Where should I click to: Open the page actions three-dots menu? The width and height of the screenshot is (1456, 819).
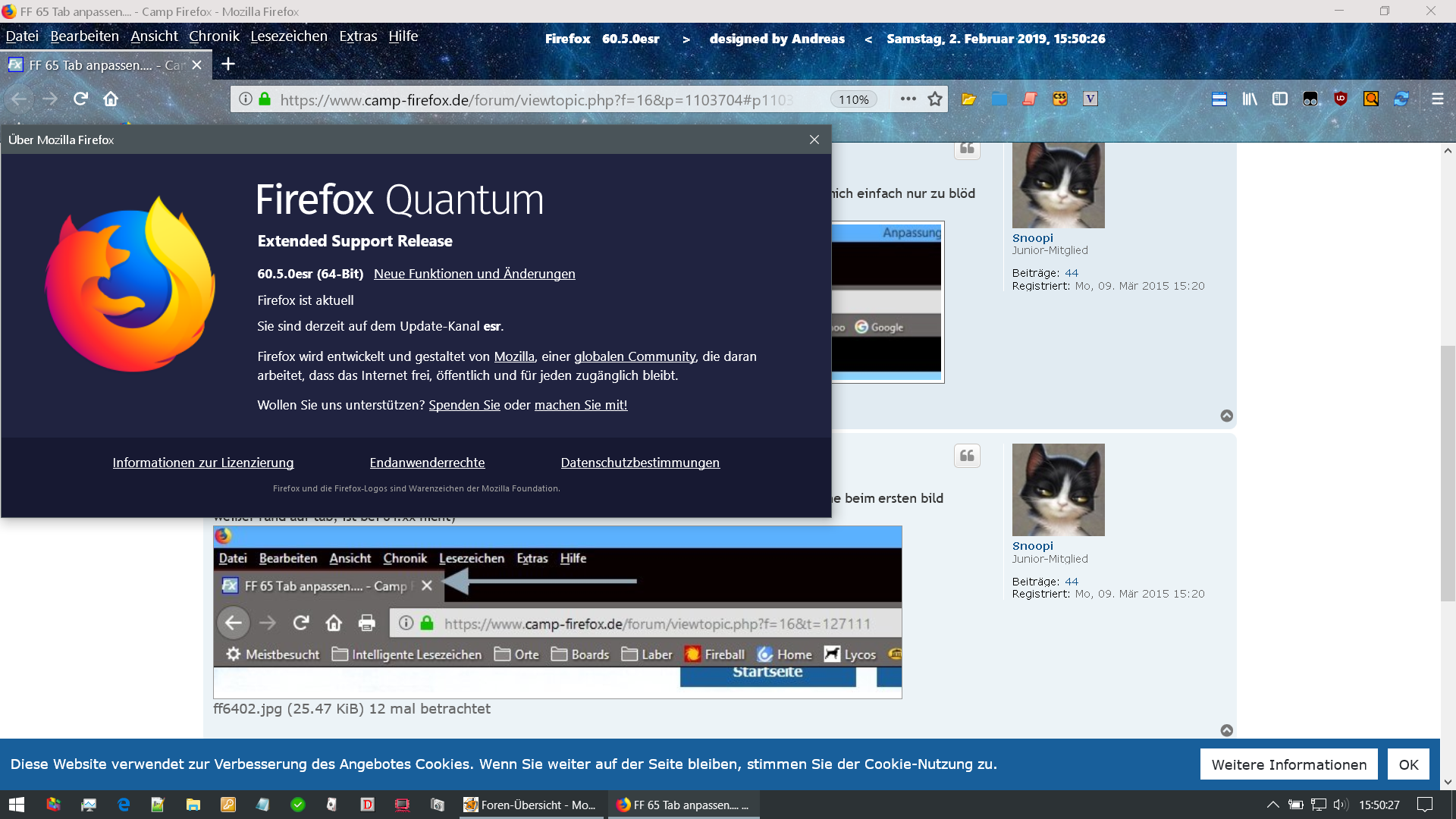908,99
